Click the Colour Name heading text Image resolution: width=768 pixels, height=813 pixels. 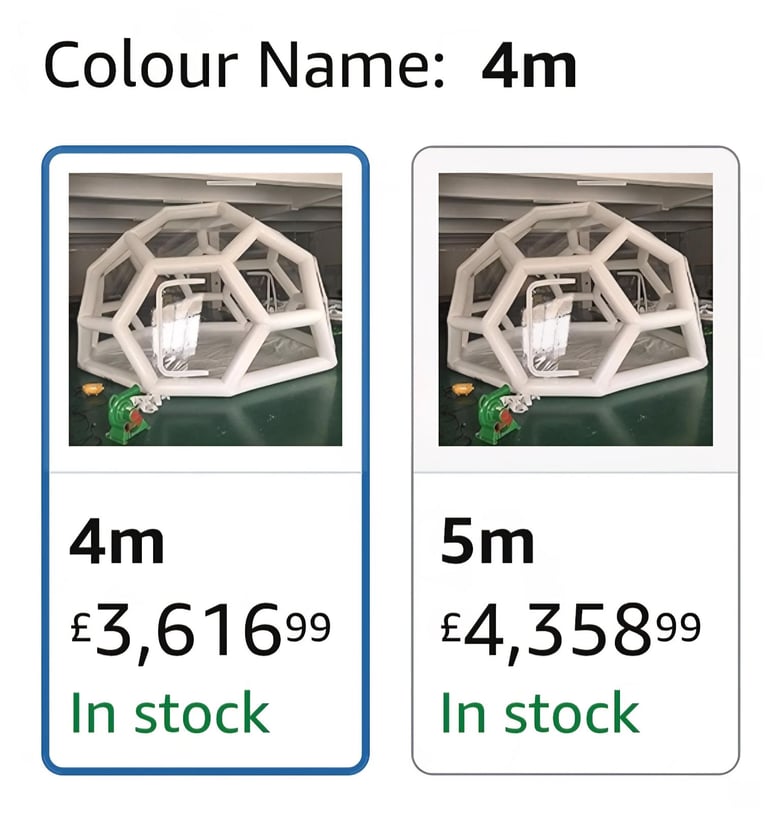(244, 65)
